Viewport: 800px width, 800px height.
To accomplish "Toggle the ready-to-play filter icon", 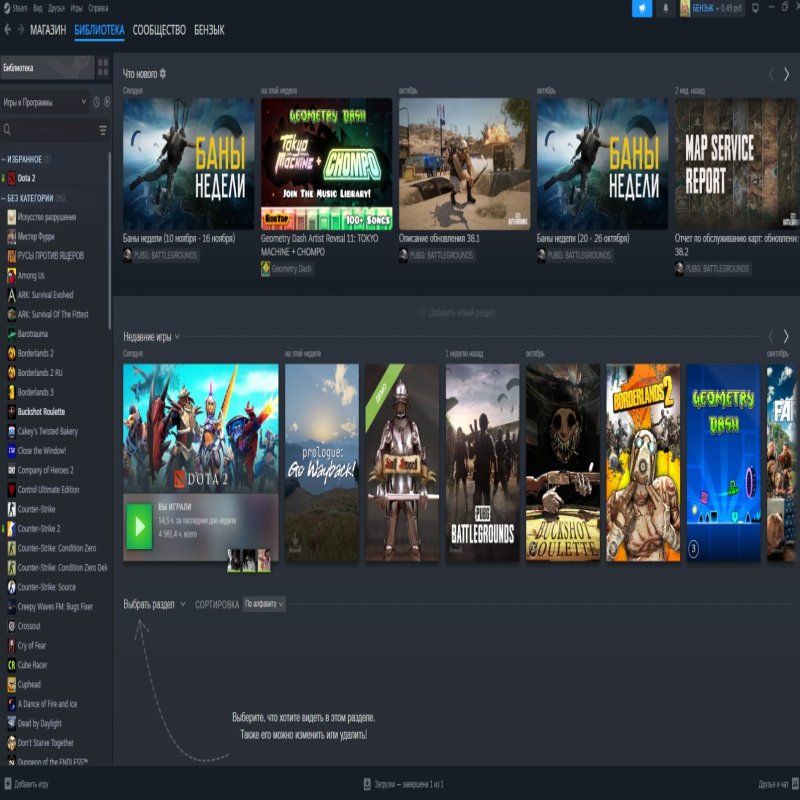I will [x=107, y=102].
